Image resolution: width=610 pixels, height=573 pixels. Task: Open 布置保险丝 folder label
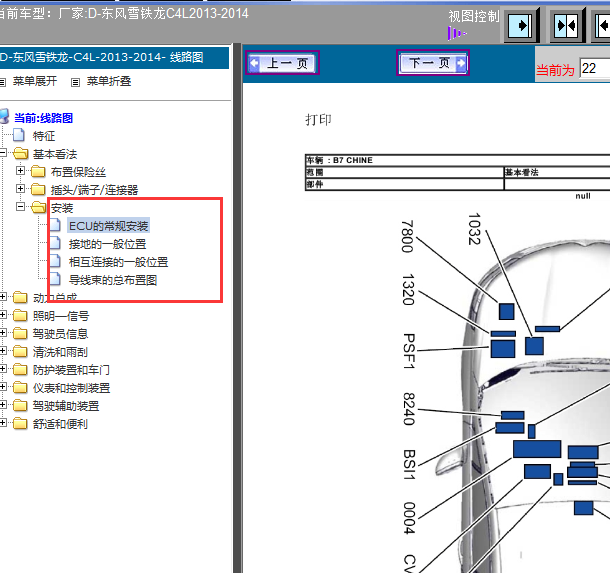tap(78, 172)
